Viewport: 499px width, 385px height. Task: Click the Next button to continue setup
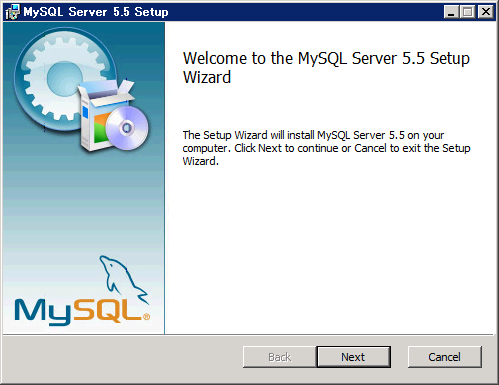(x=353, y=357)
